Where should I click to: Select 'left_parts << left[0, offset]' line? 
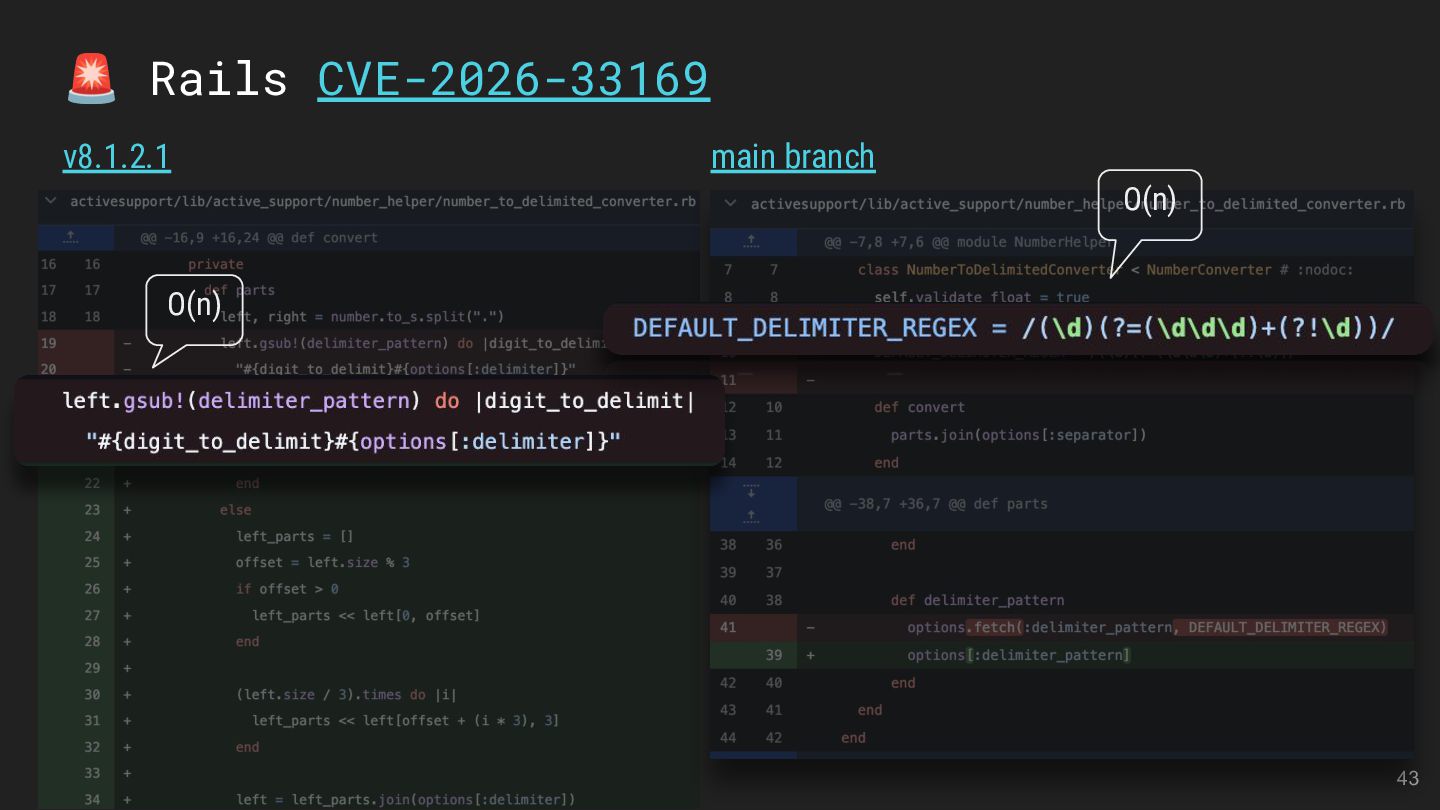(366, 615)
